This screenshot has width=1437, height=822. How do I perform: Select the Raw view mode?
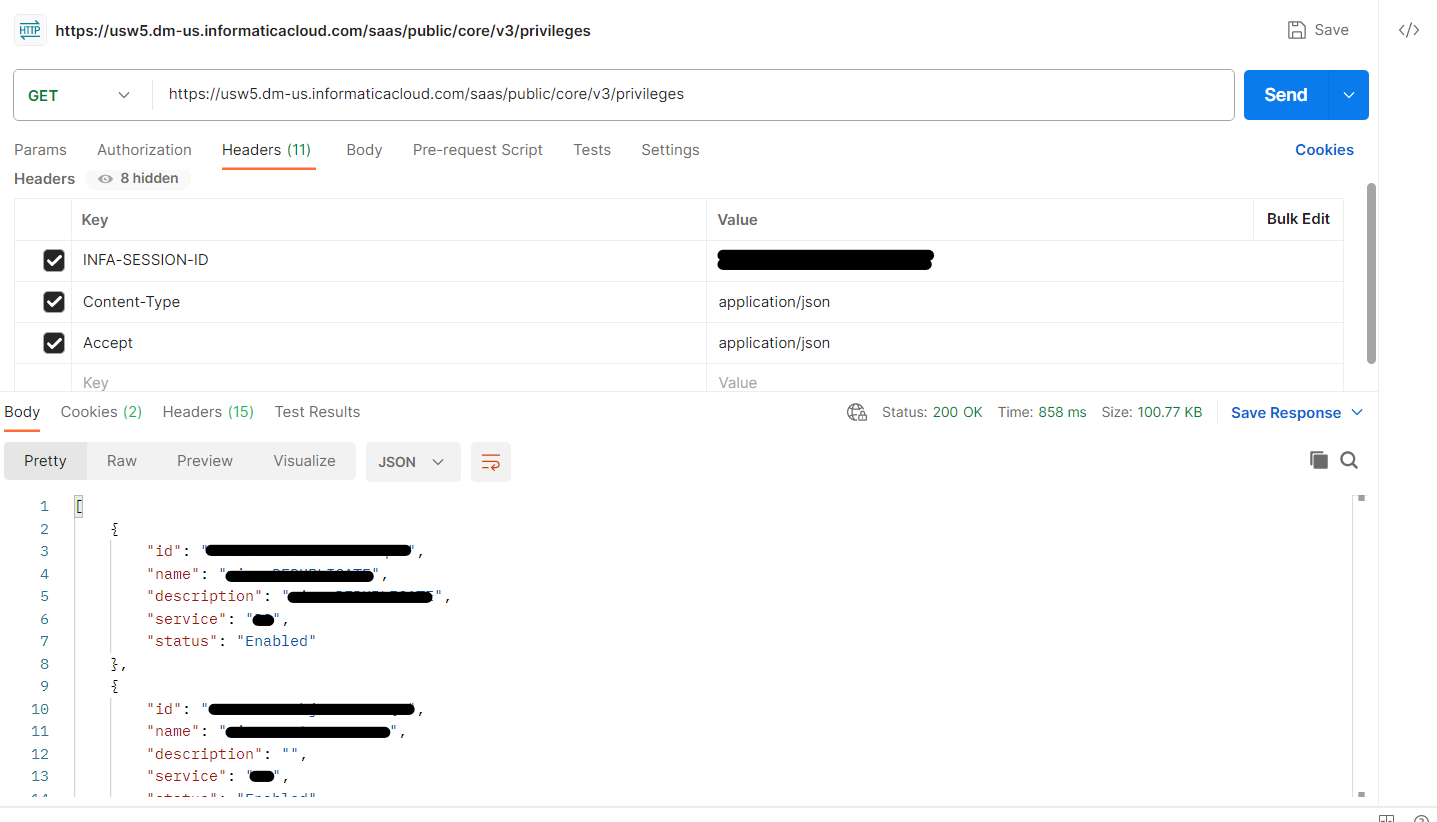pyautogui.click(x=122, y=461)
